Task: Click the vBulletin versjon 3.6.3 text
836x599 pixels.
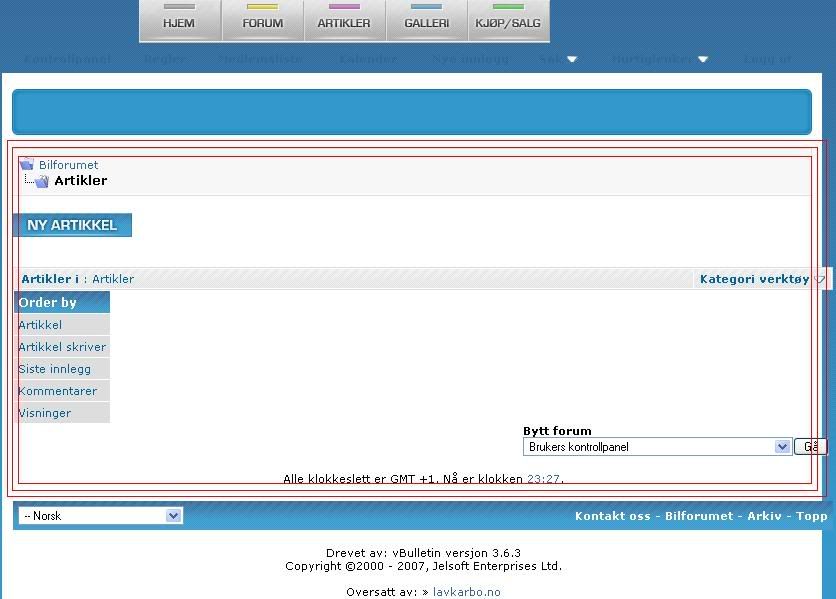Action: click(456, 553)
